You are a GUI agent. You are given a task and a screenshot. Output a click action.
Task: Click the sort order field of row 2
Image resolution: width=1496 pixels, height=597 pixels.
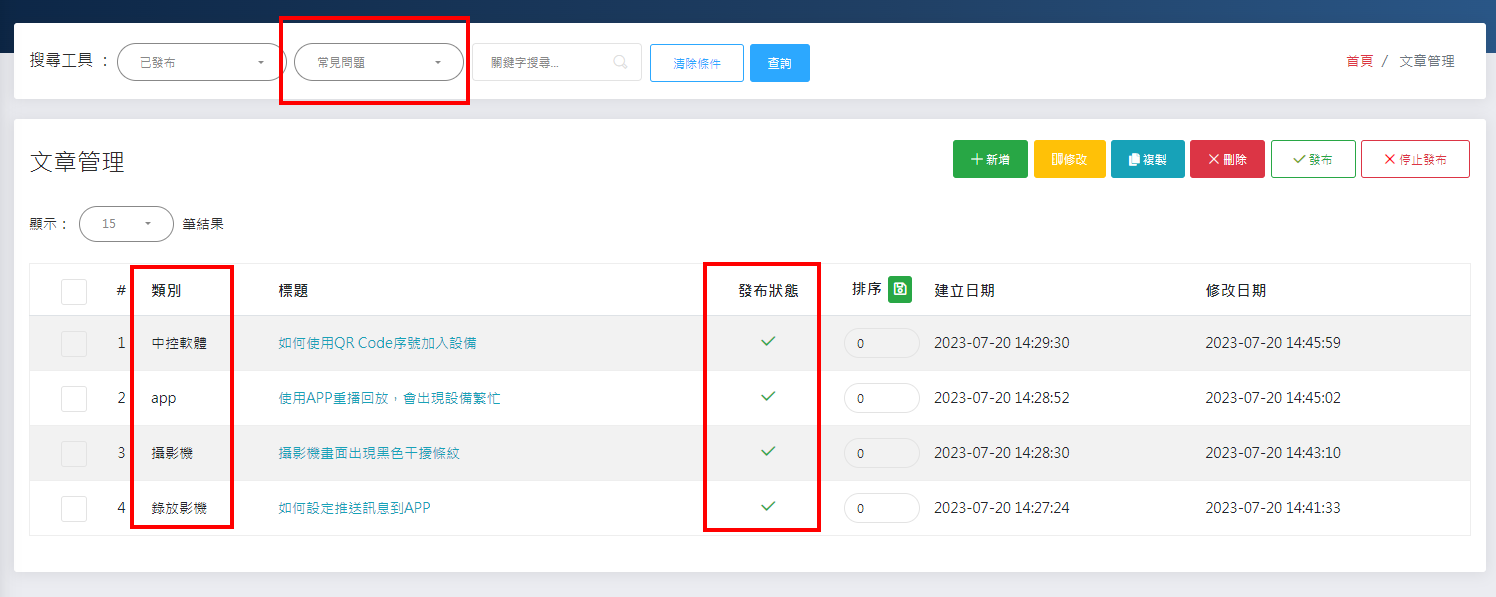point(881,398)
